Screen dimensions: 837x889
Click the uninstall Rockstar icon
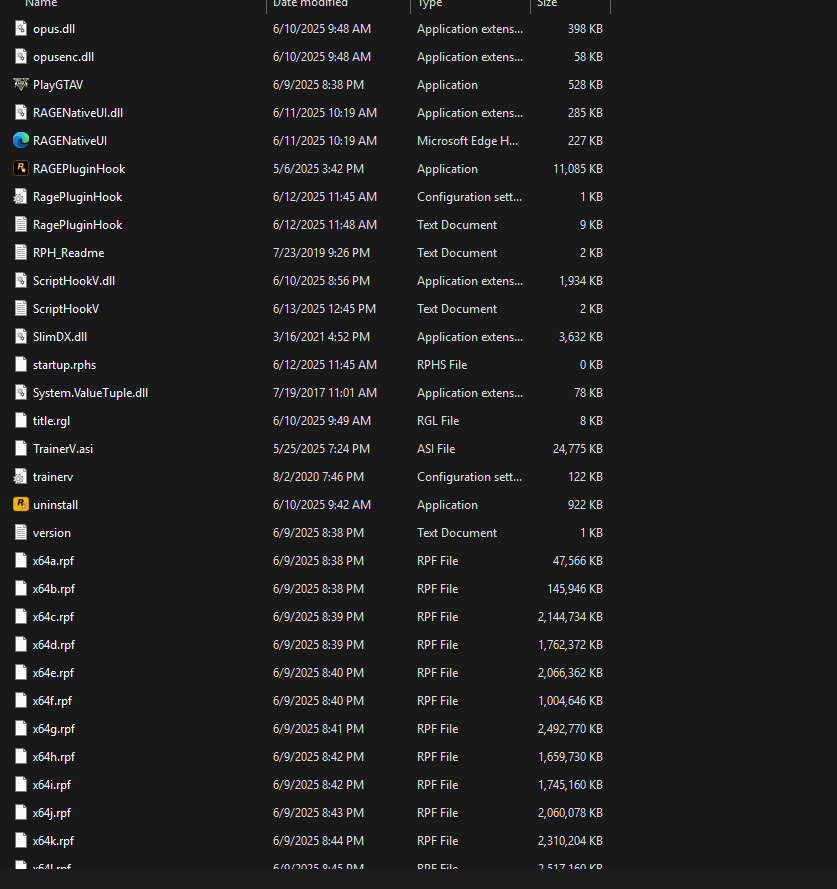[21, 505]
